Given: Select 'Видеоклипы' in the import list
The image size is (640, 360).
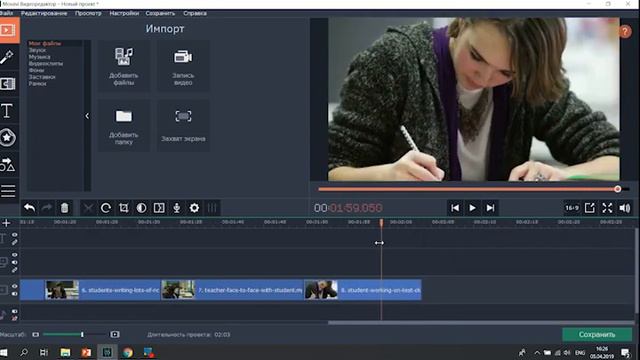Looking at the screenshot, I should click(x=46, y=64).
